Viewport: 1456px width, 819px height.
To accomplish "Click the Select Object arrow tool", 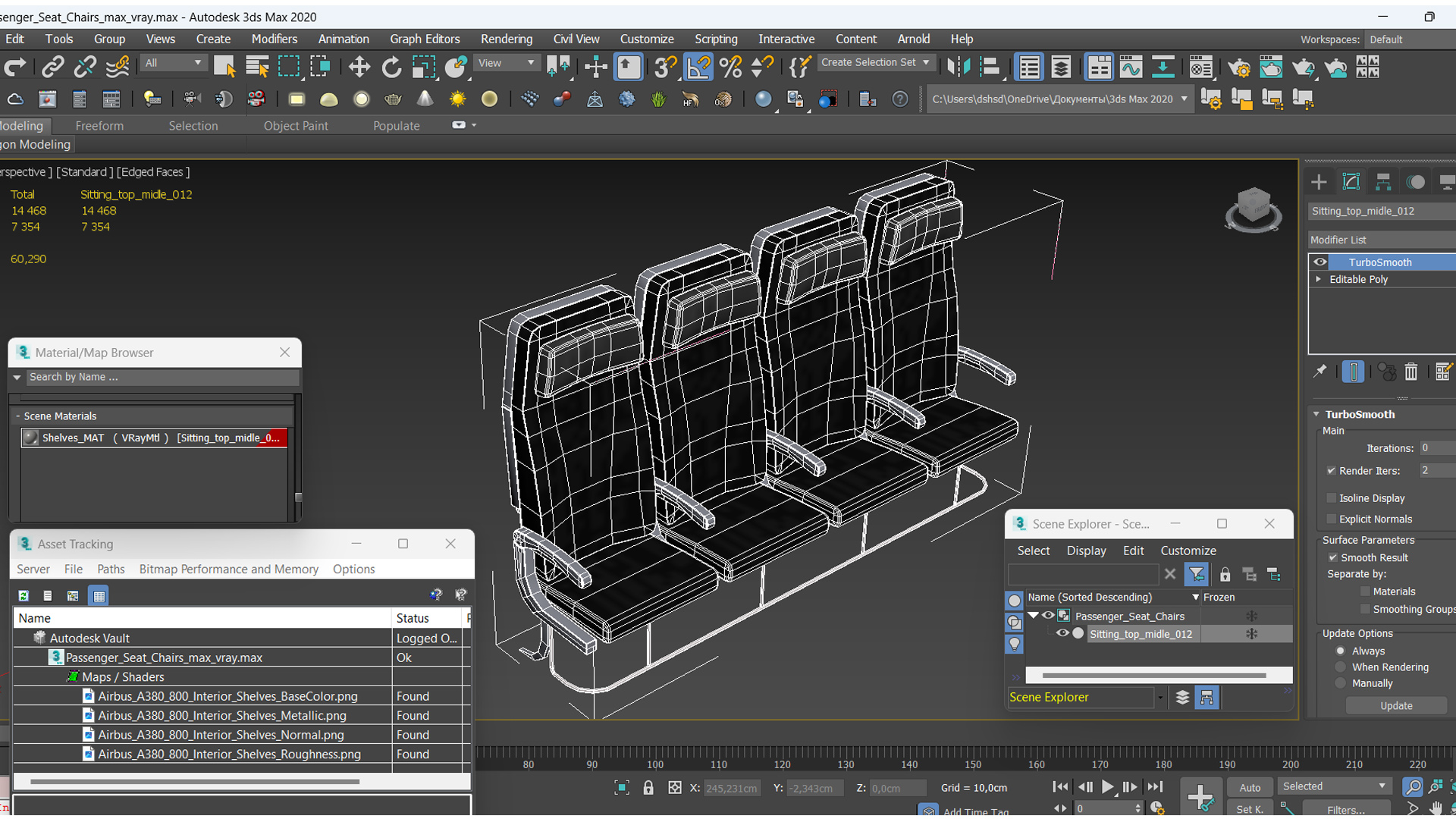I will 224,67.
